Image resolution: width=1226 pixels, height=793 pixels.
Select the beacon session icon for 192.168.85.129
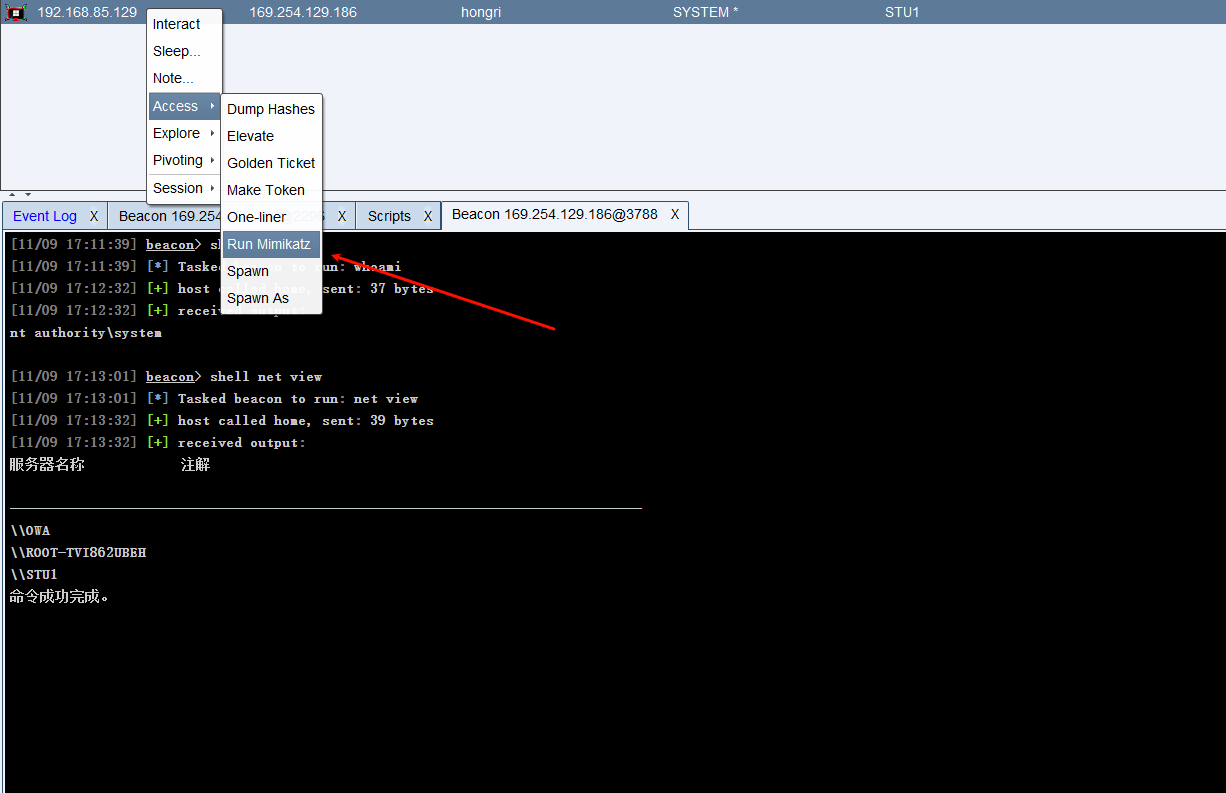(x=16, y=13)
